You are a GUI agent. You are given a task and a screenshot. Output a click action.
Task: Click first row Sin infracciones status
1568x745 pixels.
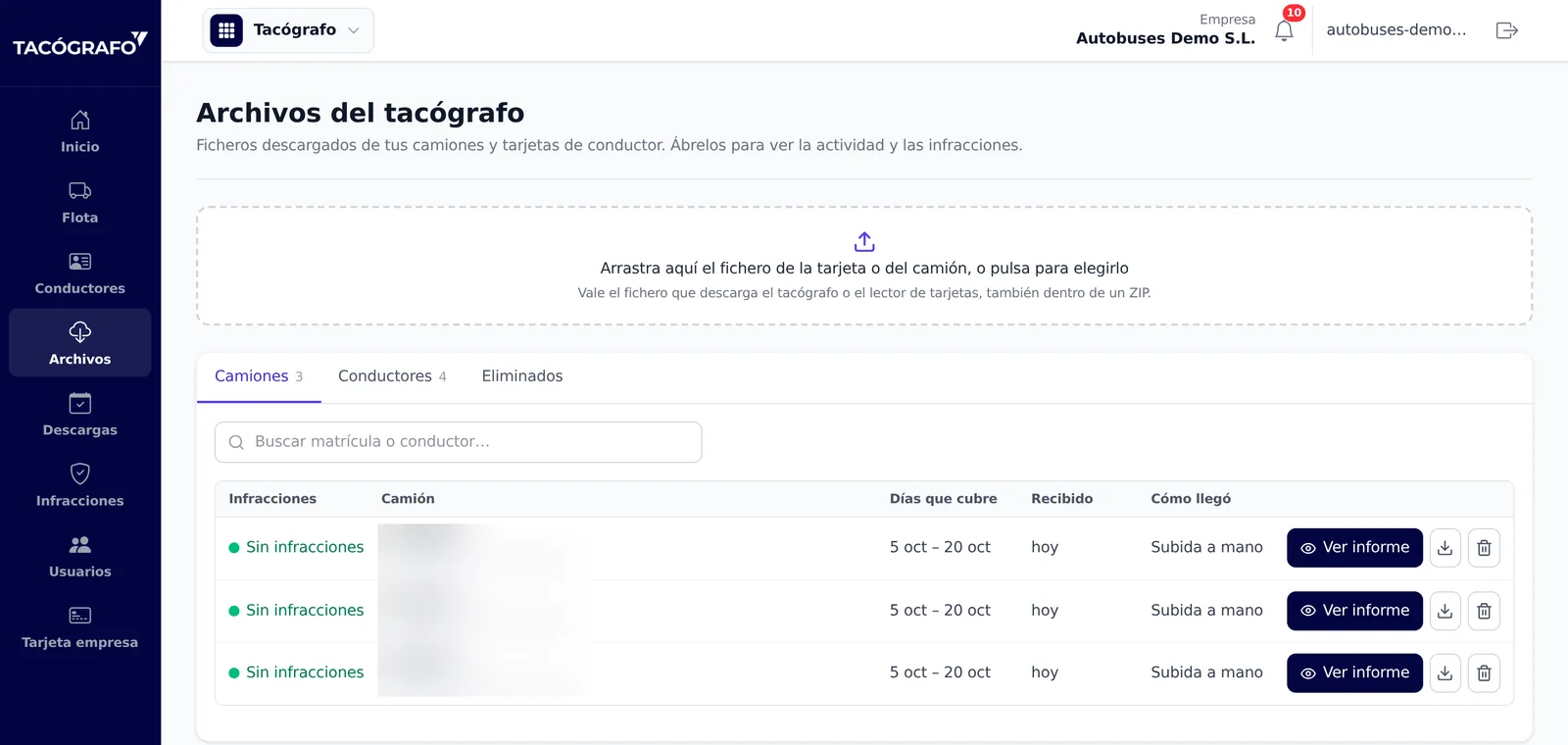coord(296,547)
